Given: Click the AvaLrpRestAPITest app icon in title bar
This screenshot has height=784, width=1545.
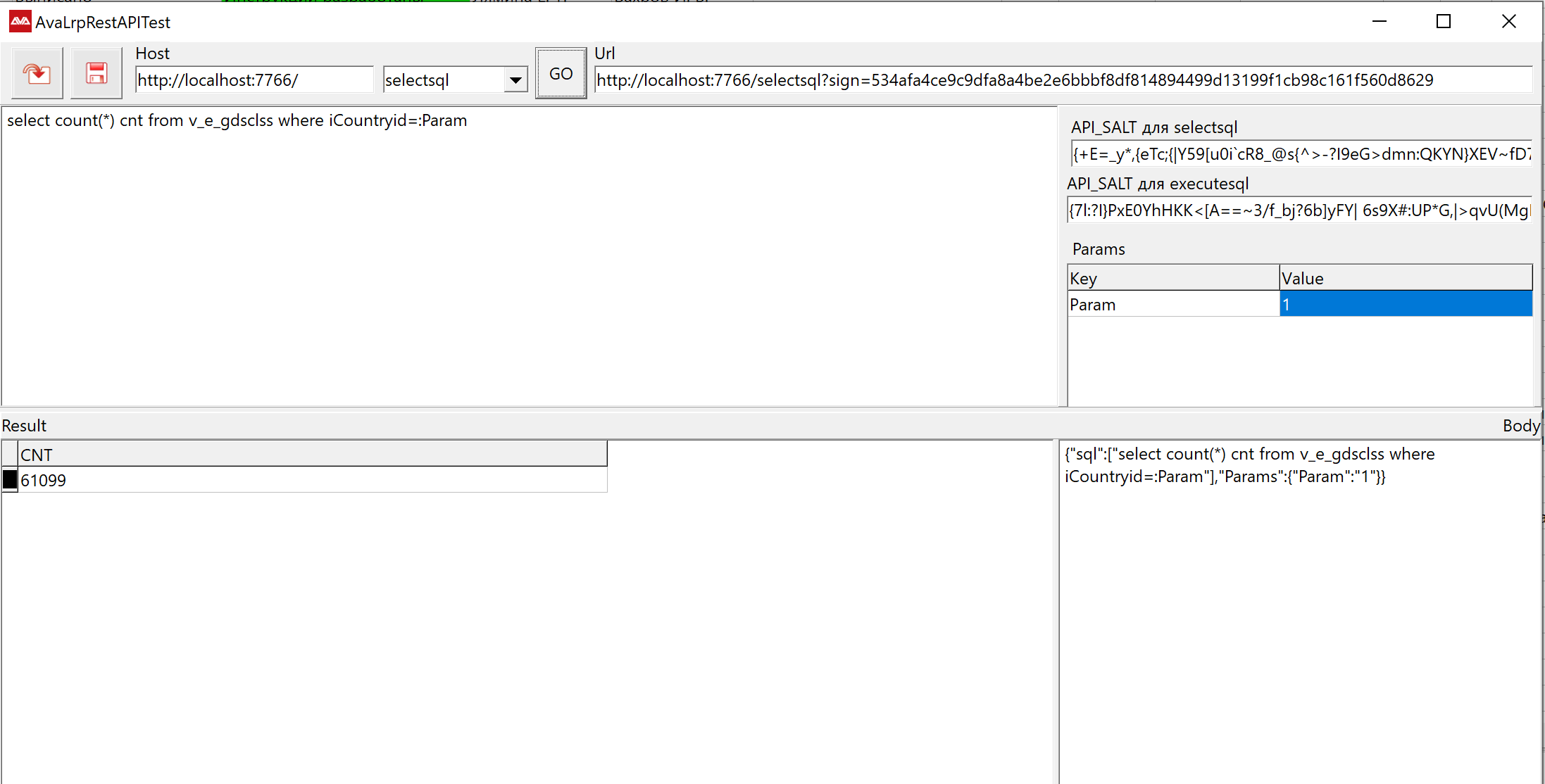Looking at the screenshot, I should (x=20, y=22).
